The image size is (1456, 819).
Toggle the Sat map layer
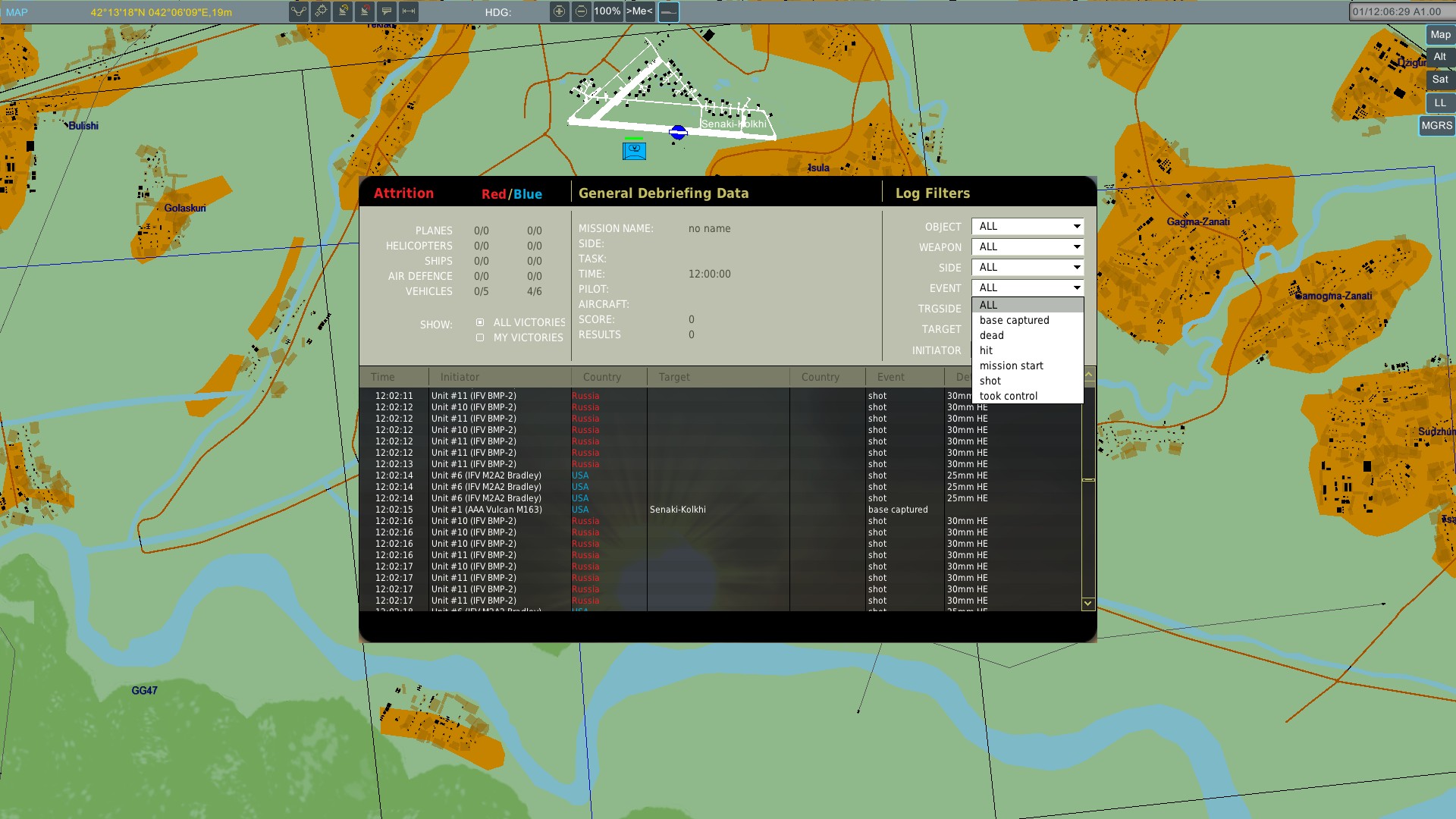click(1440, 80)
